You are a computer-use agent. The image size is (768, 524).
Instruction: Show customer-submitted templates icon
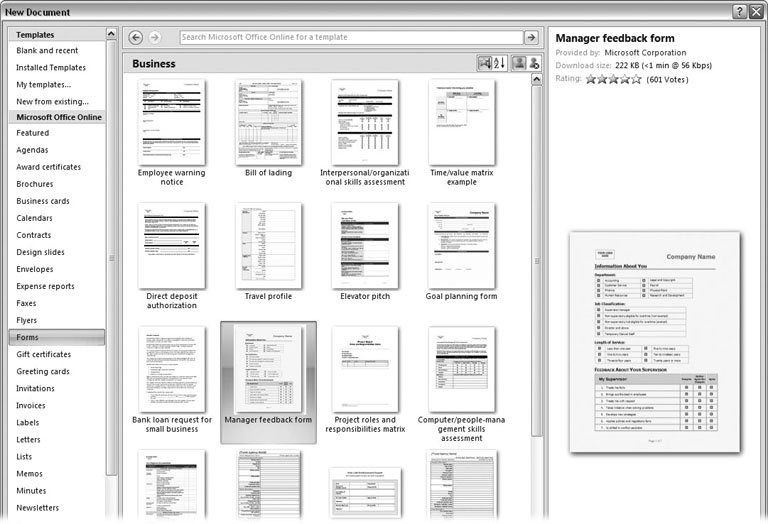coord(519,63)
